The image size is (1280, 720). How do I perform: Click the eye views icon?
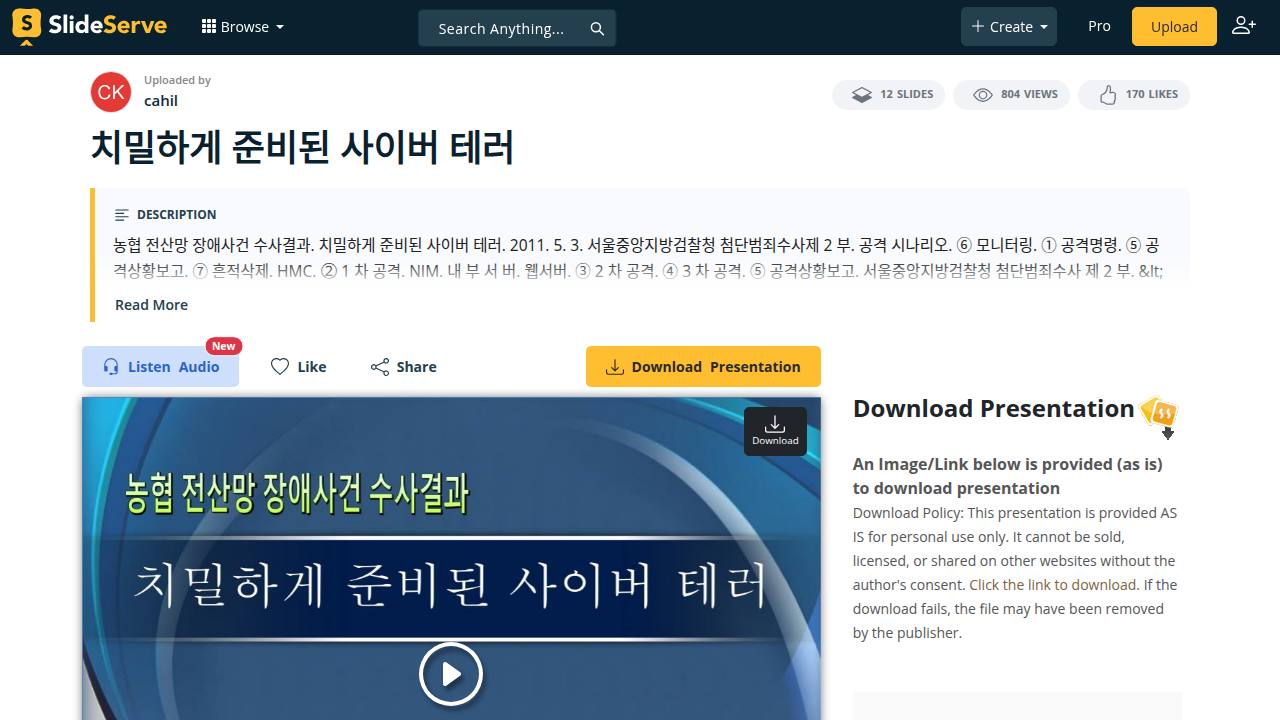pos(983,95)
